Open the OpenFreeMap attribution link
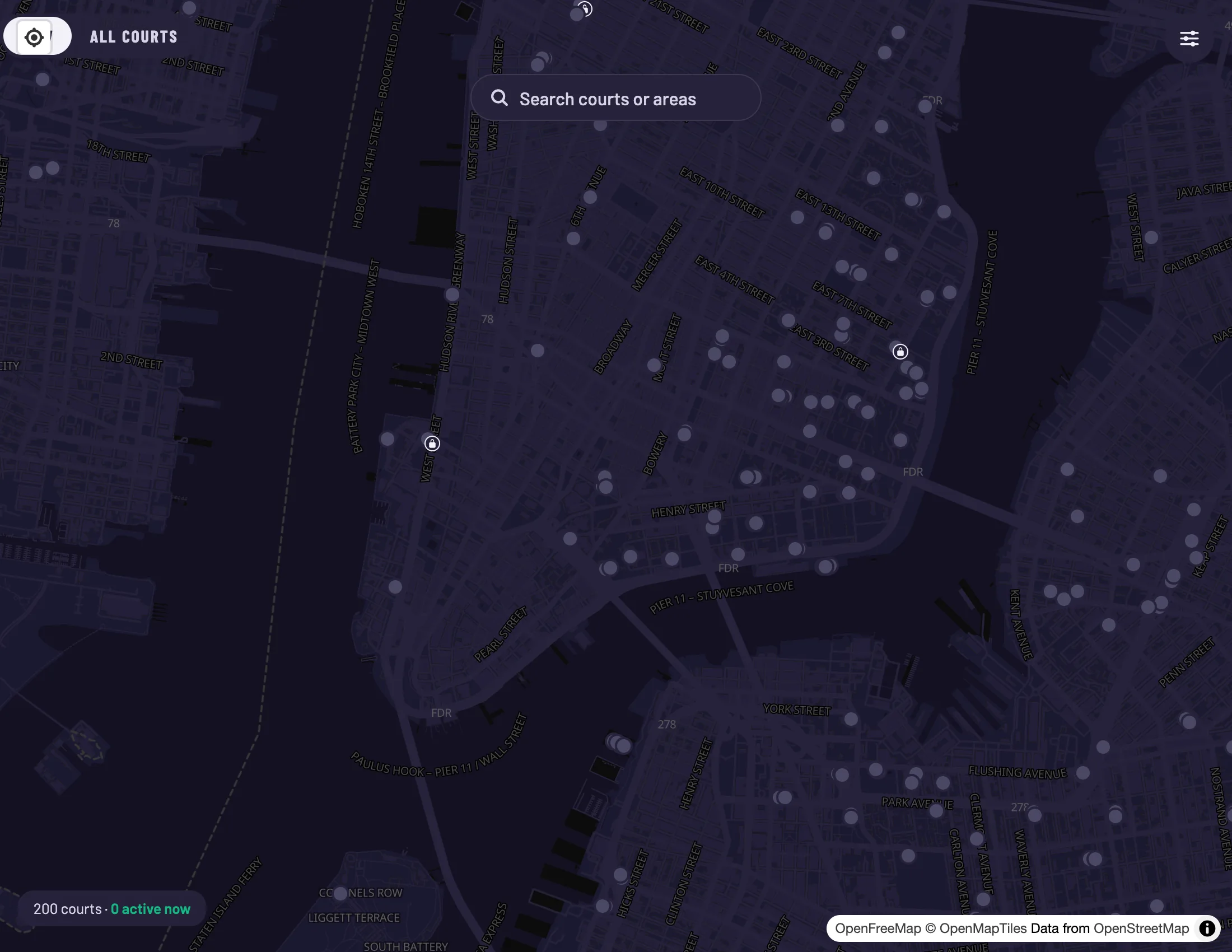 [x=878, y=929]
